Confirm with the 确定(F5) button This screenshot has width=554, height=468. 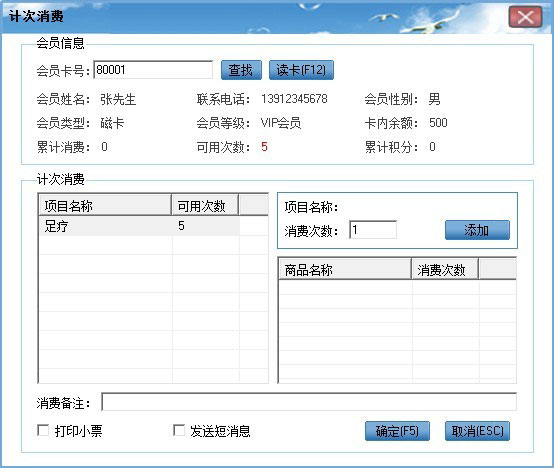pyautogui.click(x=397, y=431)
